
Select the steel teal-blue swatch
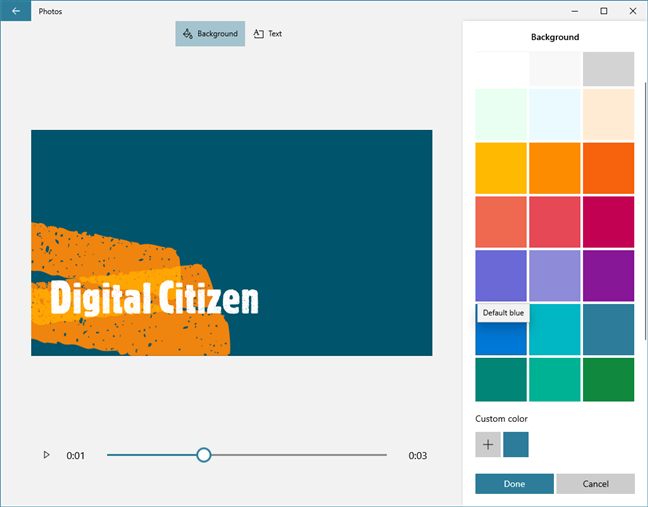pyautogui.click(x=608, y=329)
